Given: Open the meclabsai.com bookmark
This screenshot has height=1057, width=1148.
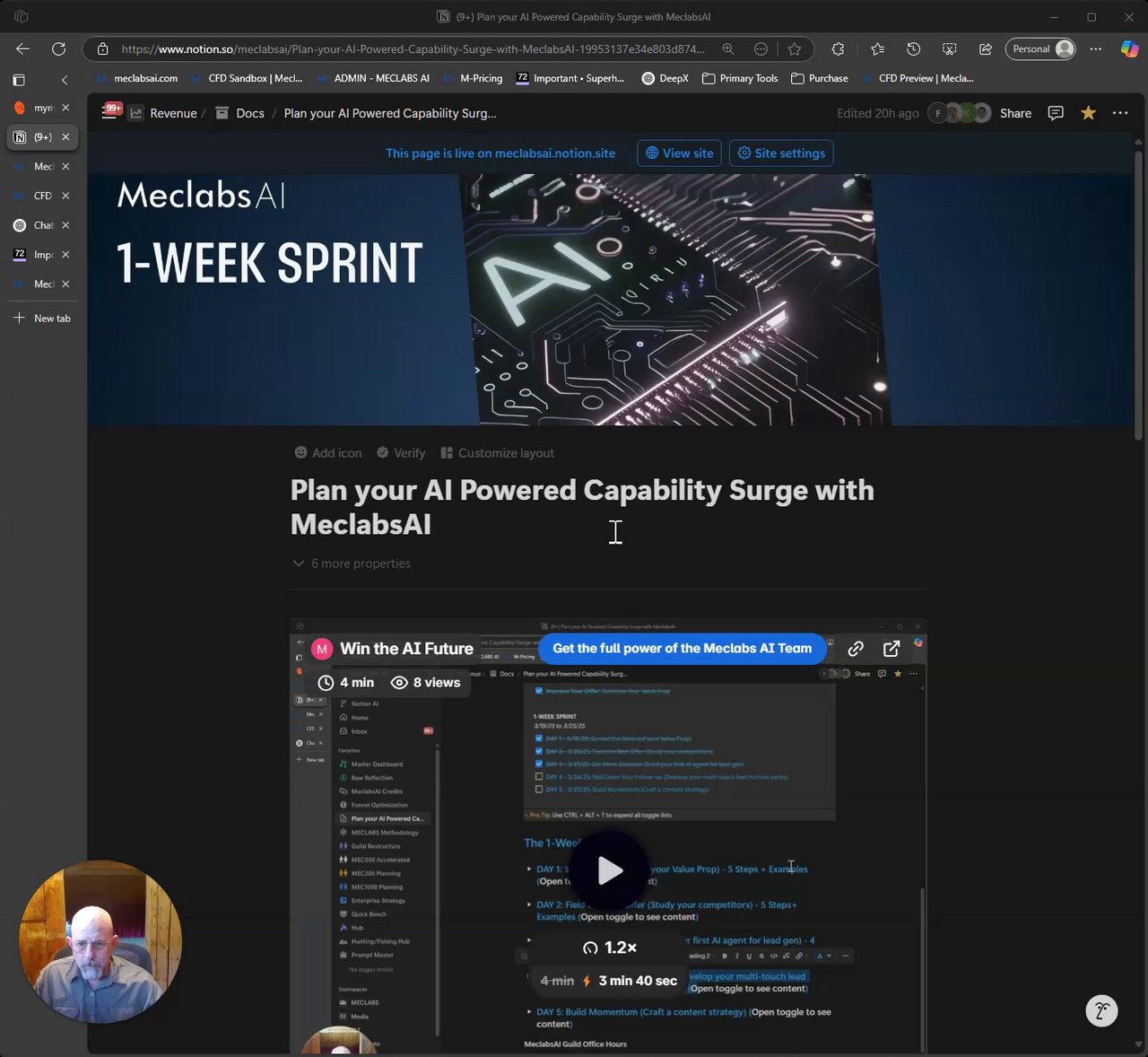Looking at the screenshot, I should point(137,79).
